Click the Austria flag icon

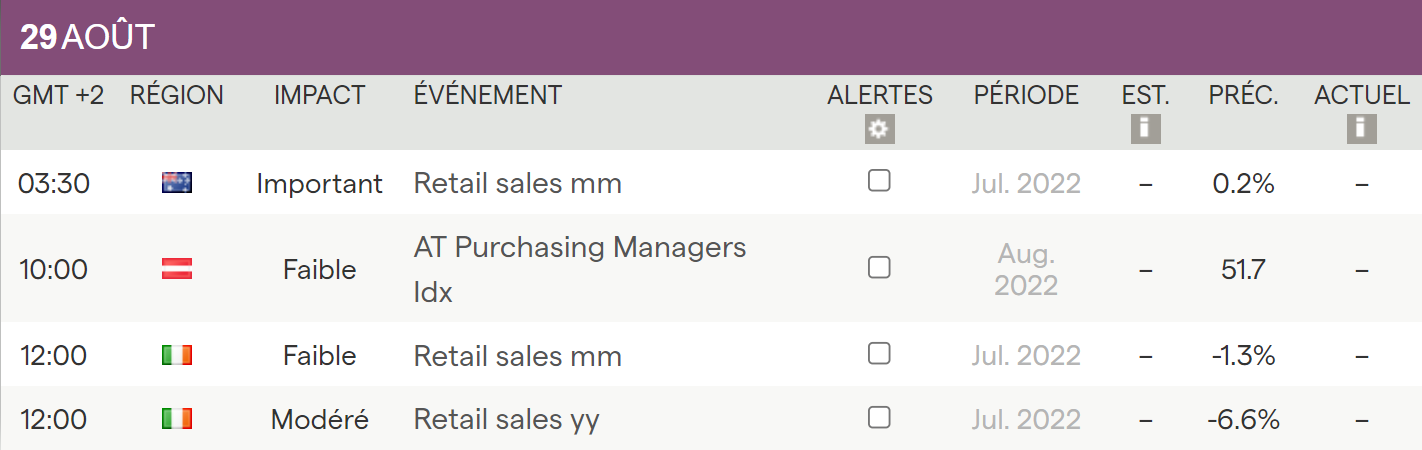177,269
